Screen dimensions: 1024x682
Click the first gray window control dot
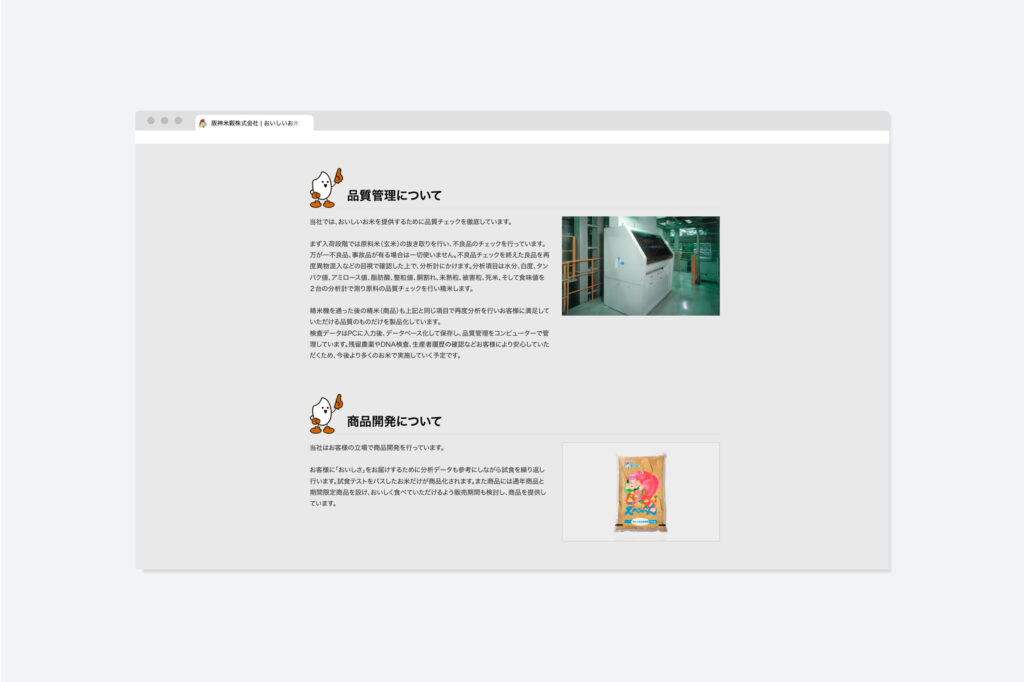pyautogui.click(x=151, y=121)
